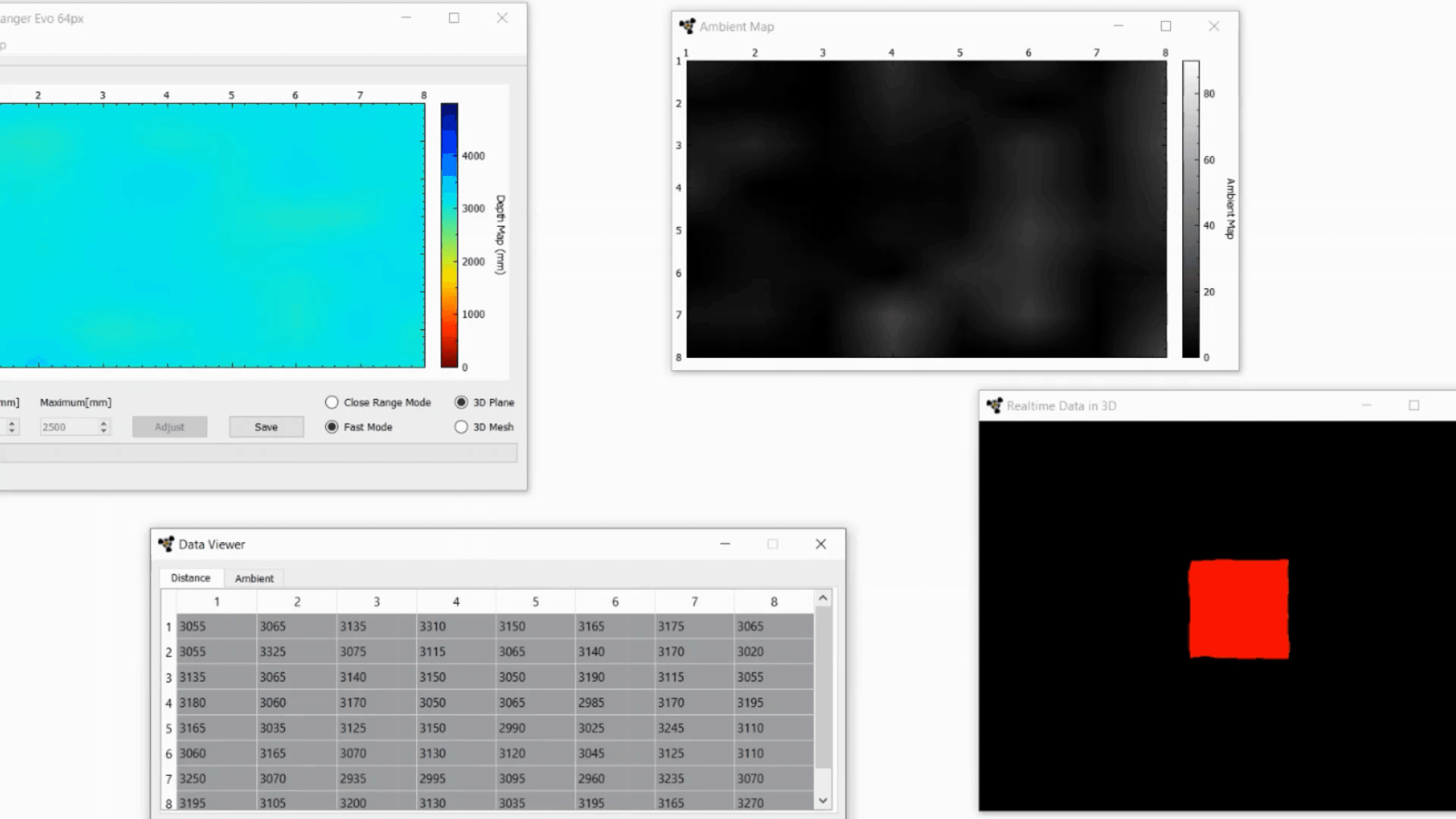The width and height of the screenshot is (1456, 819).
Task: Click cell 3250 in row 7
Action: coord(217,778)
